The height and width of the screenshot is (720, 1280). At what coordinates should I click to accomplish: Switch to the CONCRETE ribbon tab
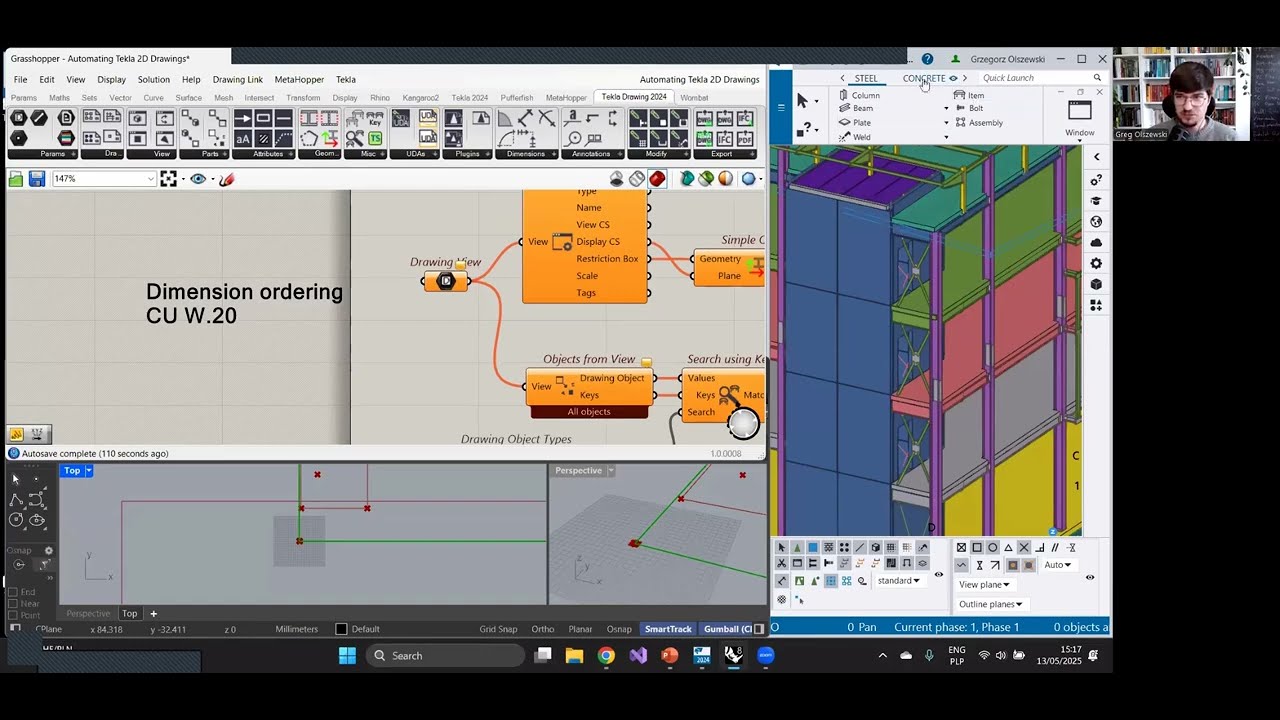[923, 78]
